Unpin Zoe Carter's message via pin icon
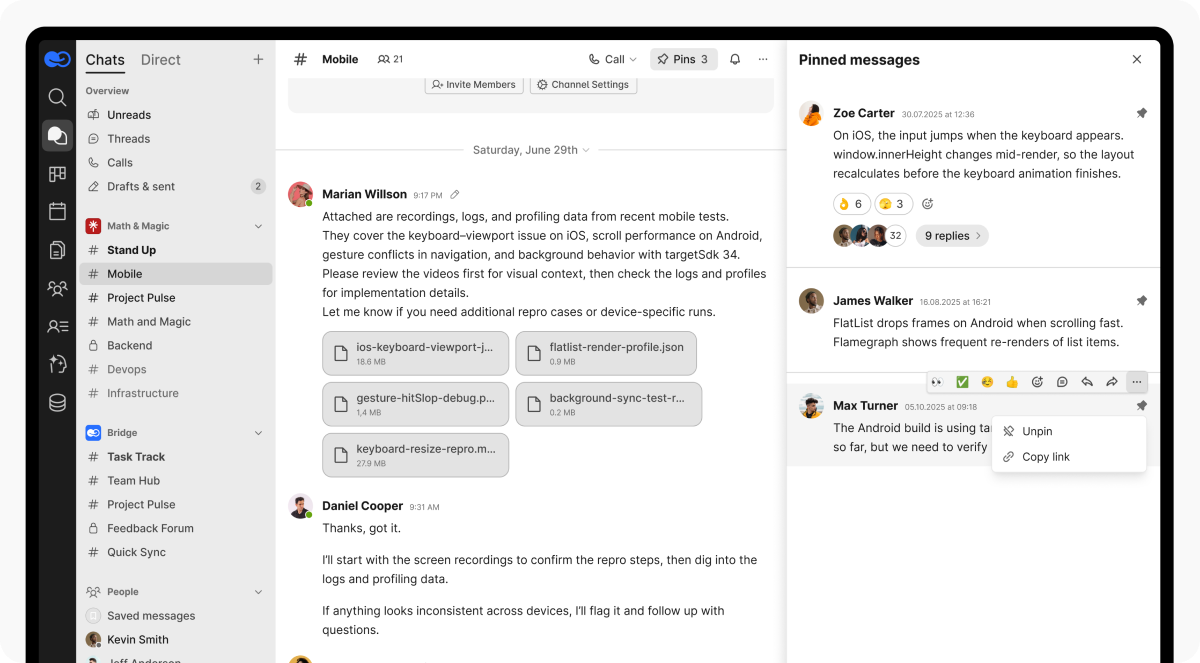The image size is (1200, 663). (x=1141, y=113)
